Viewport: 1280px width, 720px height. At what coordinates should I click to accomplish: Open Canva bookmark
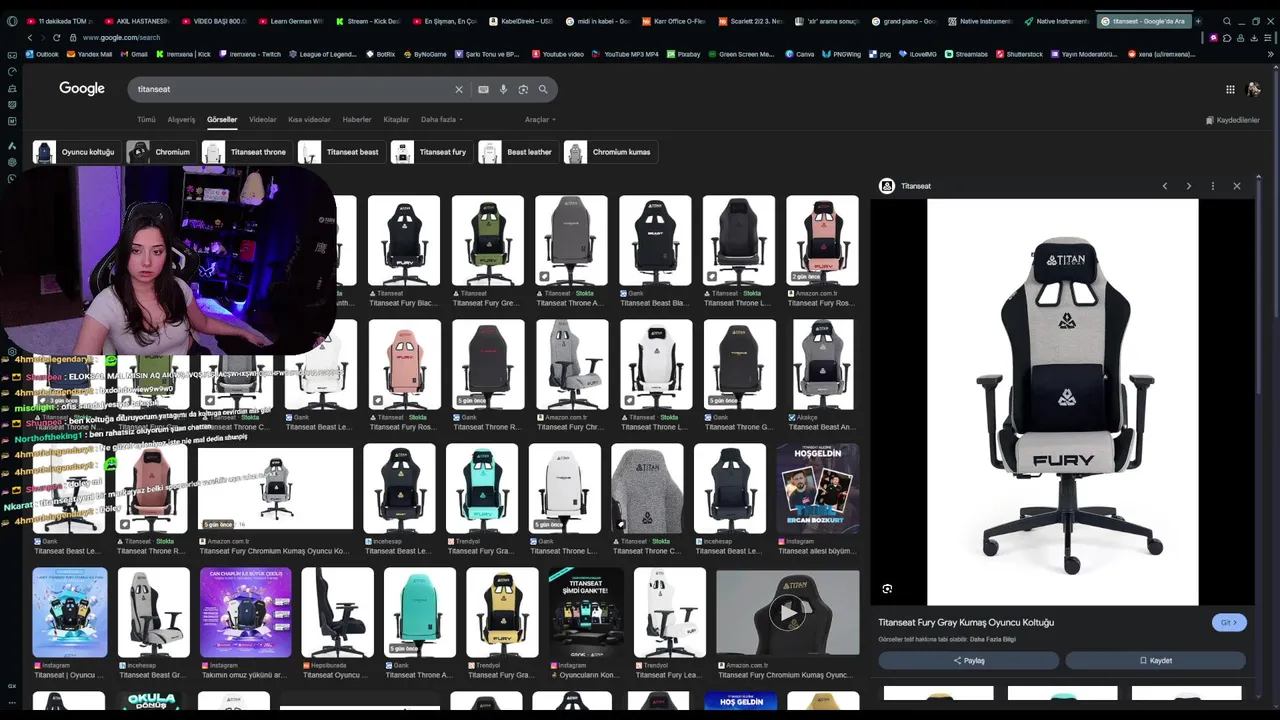click(800, 54)
